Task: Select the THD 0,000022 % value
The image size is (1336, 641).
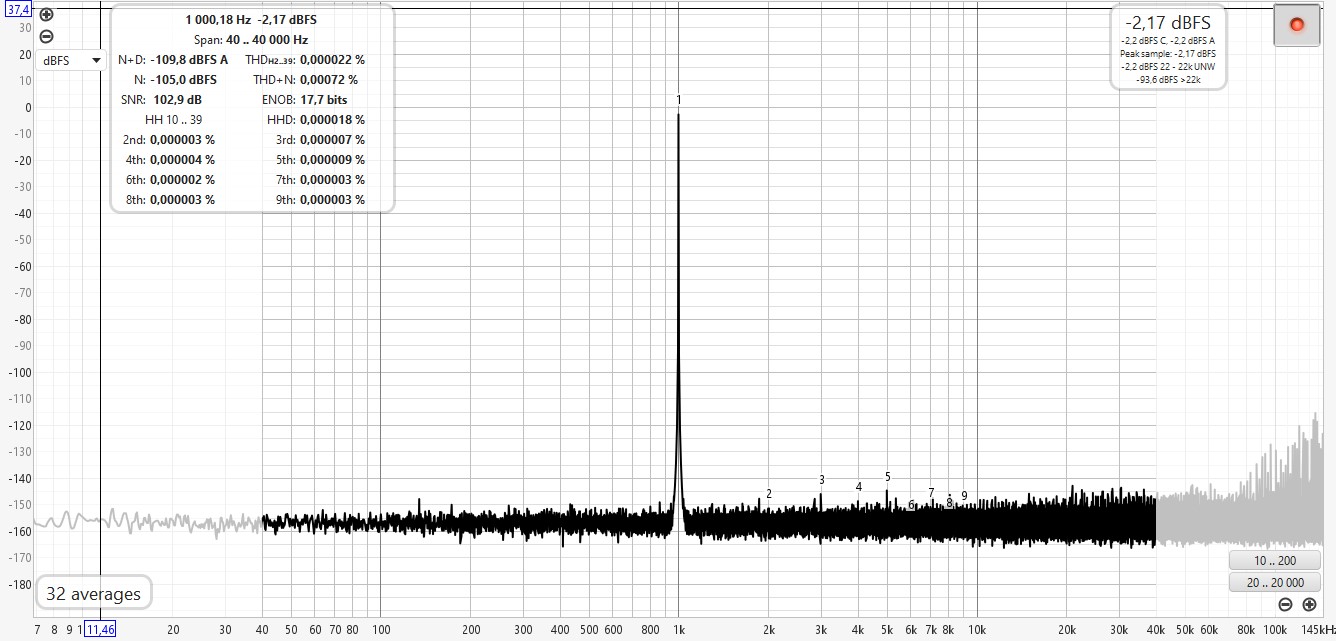Action: (332, 60)
